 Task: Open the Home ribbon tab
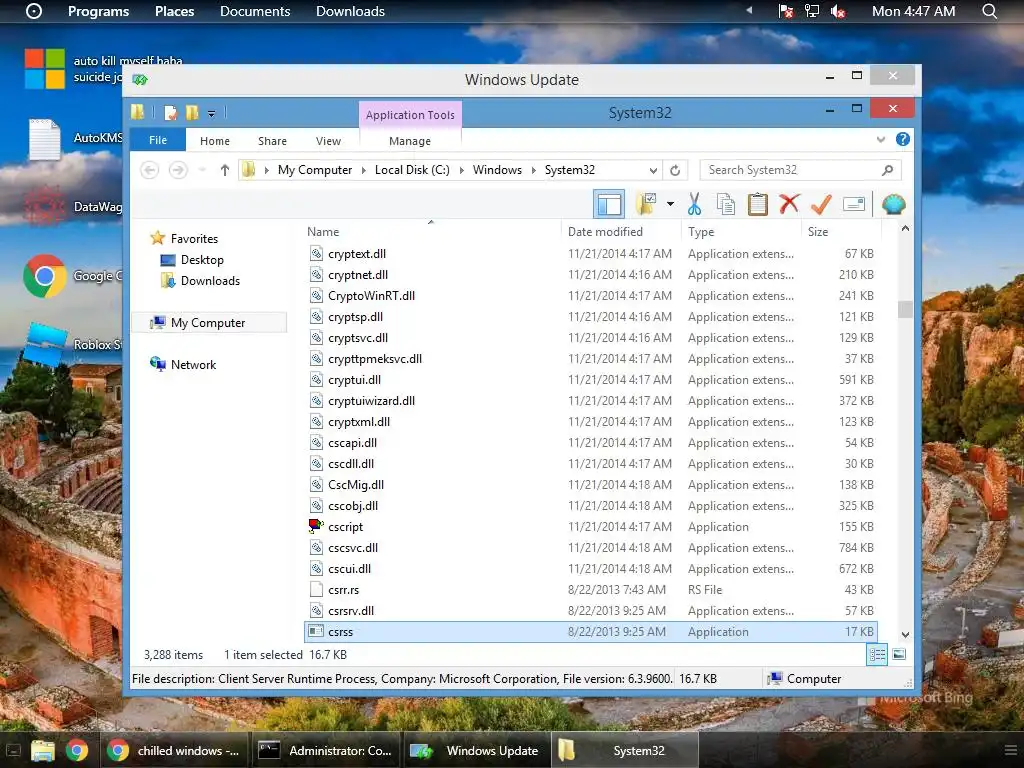215,141
